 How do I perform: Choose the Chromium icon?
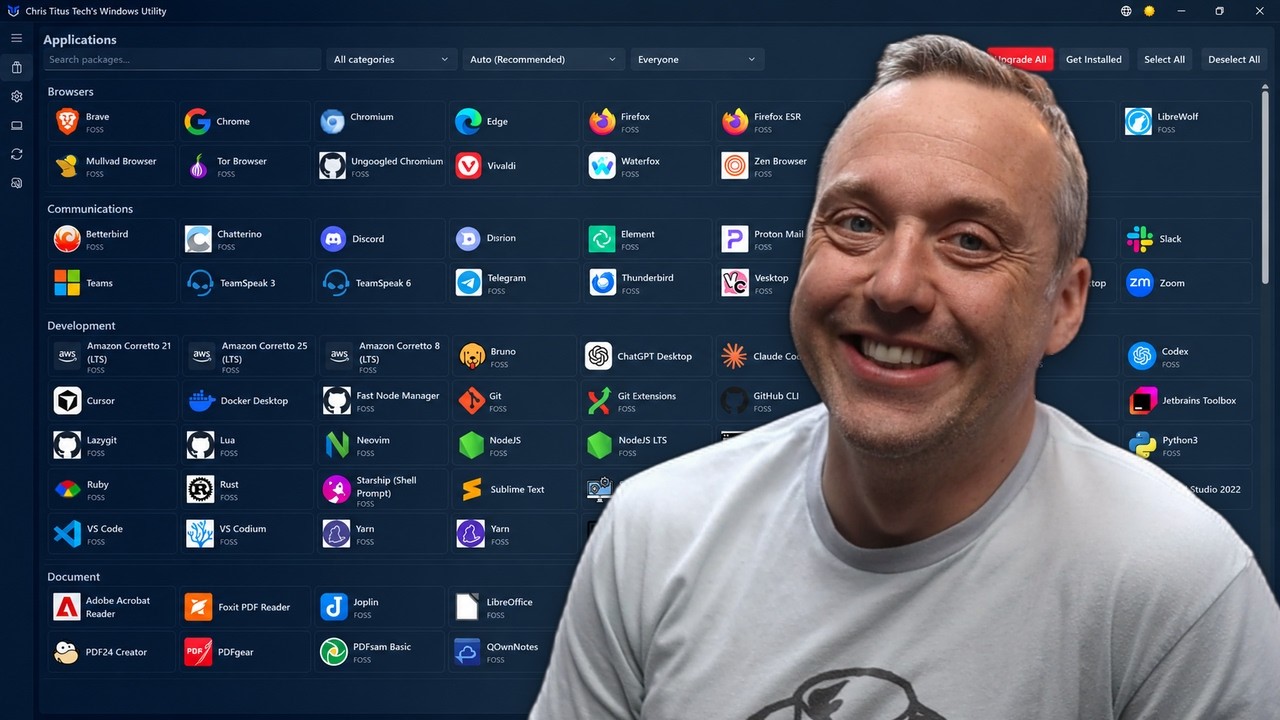(x=332, y=122)
